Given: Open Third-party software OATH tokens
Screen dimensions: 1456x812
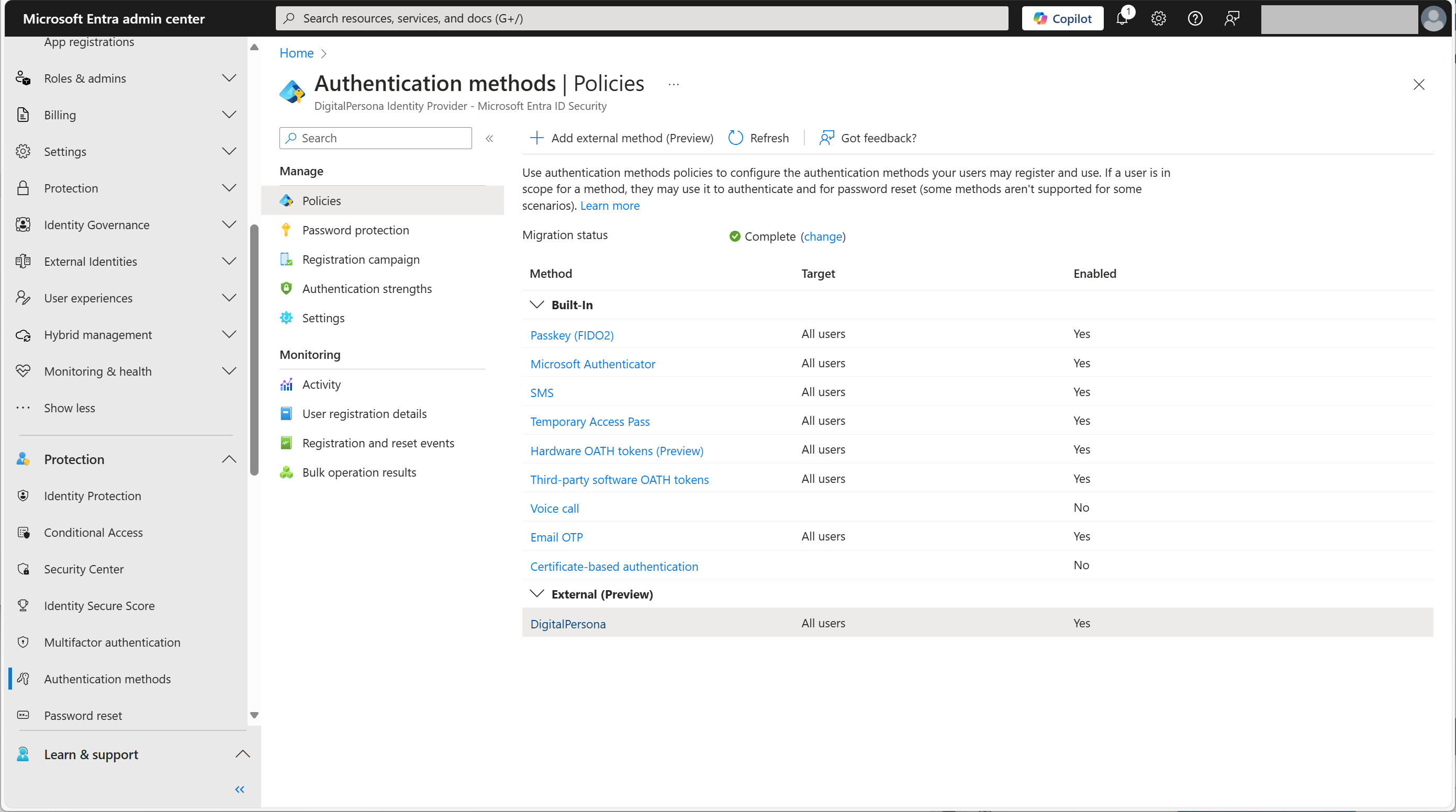Looking at the screenshot, I should point(619,480).
